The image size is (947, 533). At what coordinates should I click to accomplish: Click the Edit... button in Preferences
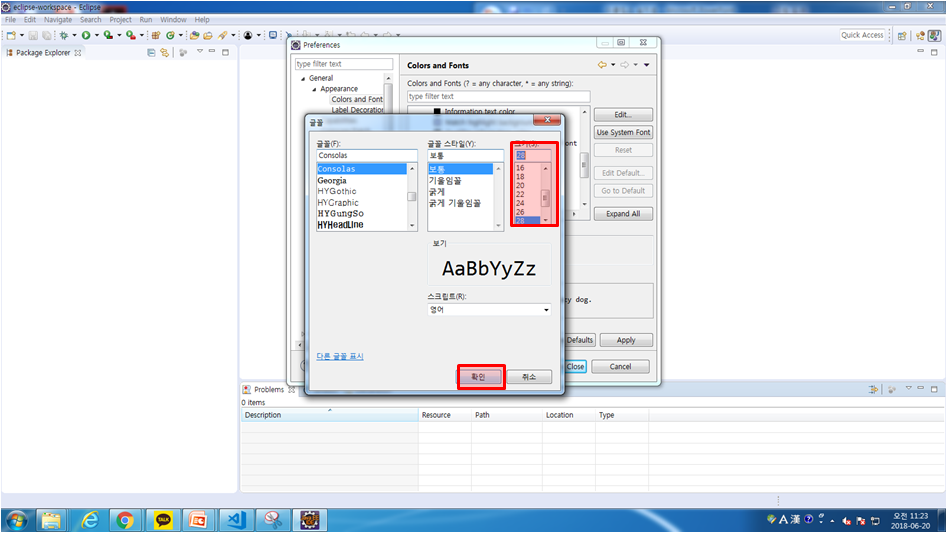[x=623, y=115]
